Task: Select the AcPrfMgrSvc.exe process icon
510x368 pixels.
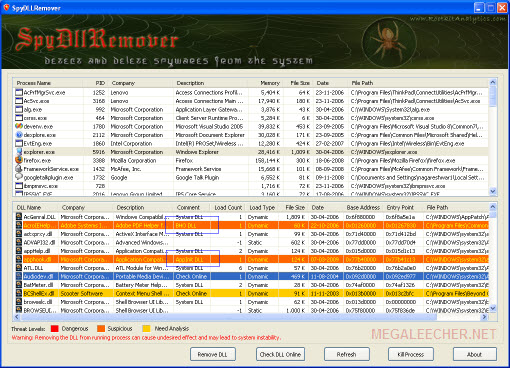Action: click(19, 92)
